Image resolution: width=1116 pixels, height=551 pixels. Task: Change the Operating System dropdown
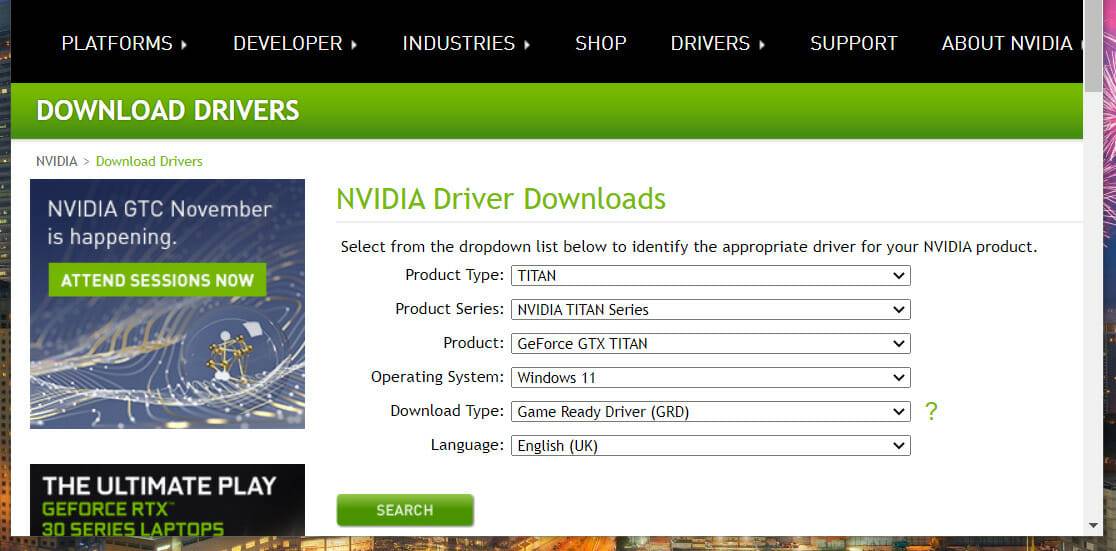(710, 378)
